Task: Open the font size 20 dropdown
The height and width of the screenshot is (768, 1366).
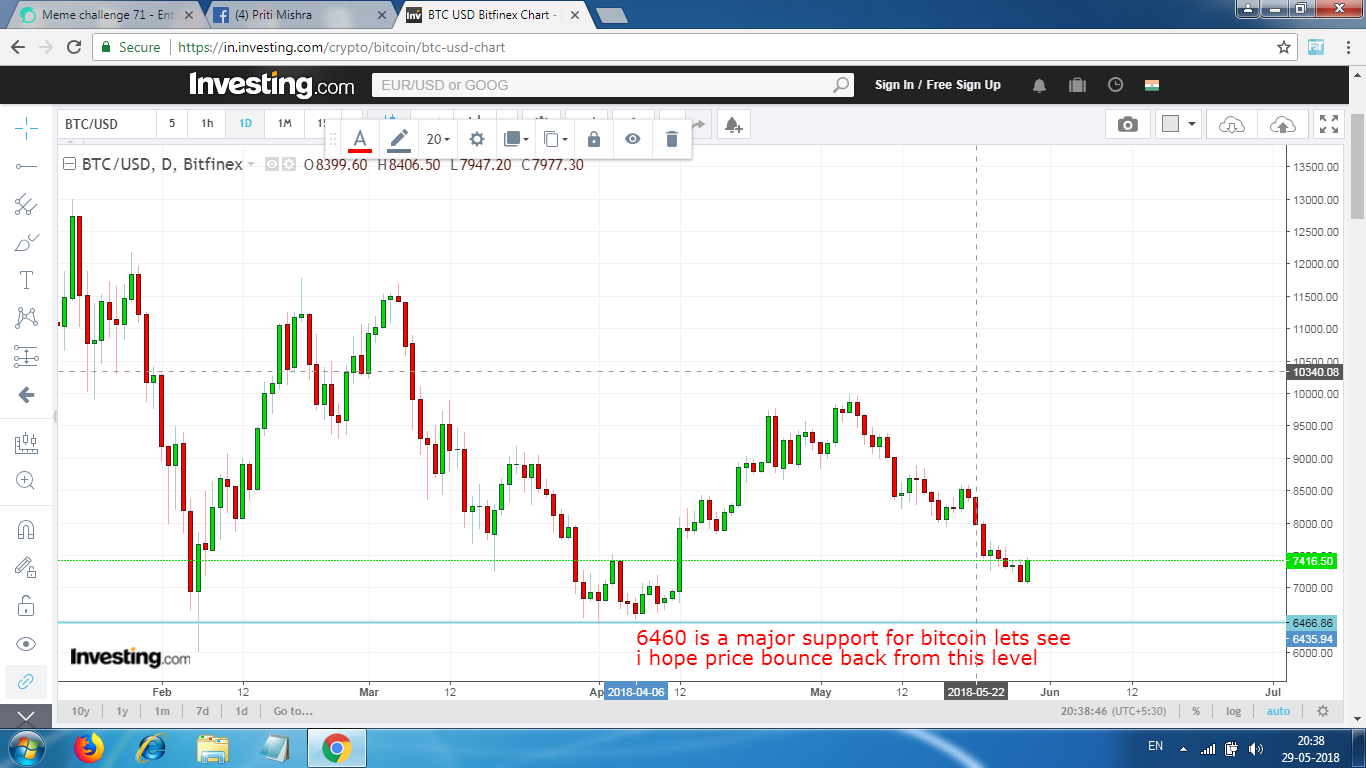Action: (438, 139)
